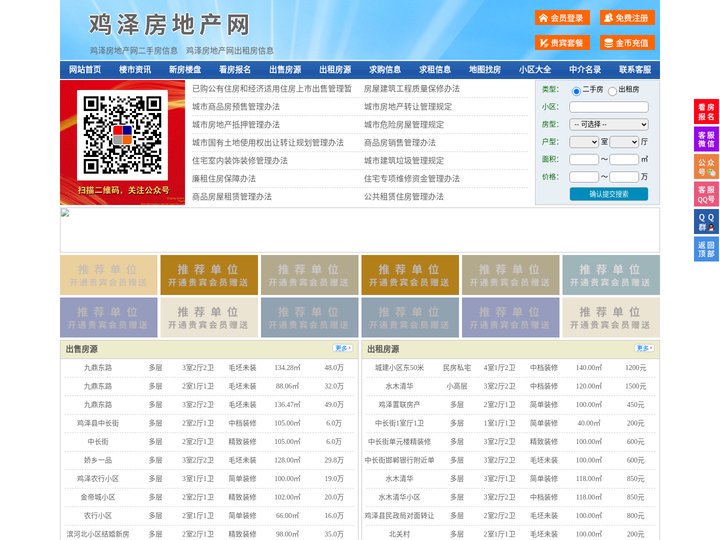Open the 联系客服 navigation item
The image size is (720, 540).
(x=635, y=70)
